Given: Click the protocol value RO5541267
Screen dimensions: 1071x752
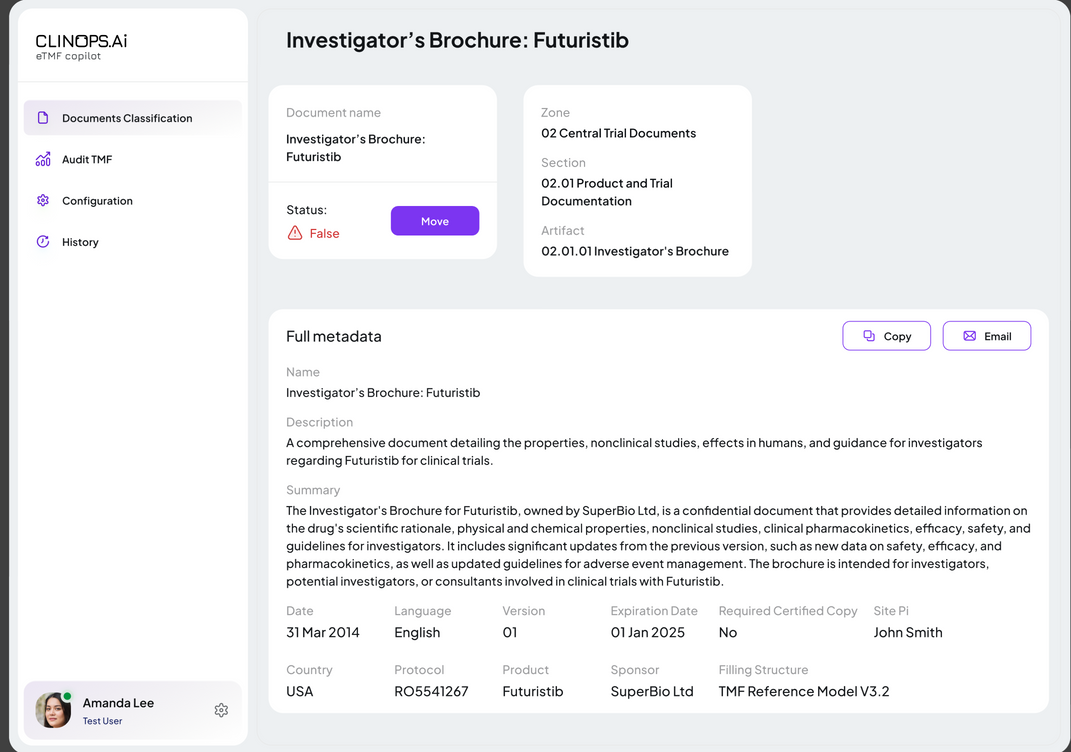Looking at the screenshot, I should pos(431,691).
